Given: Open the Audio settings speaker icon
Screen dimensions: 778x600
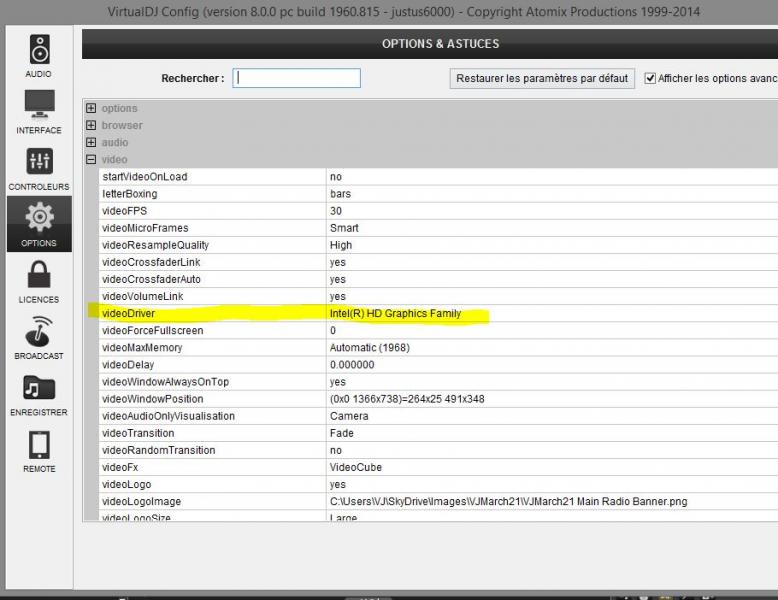Looking at the screenshot, I should tap(39, 49).
